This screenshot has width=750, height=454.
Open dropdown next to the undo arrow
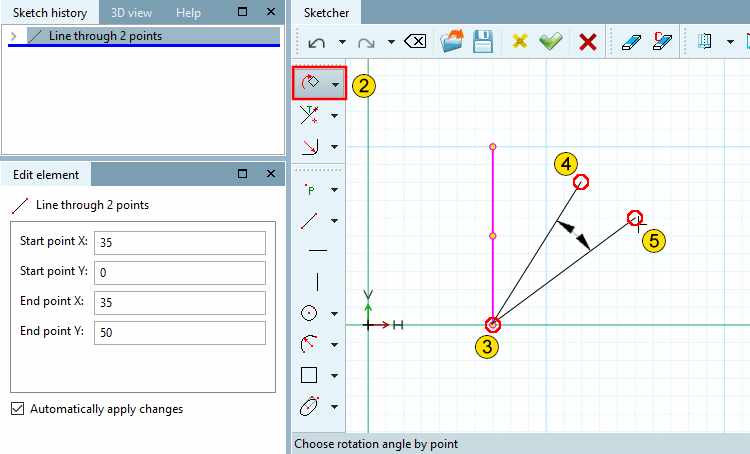342,42
